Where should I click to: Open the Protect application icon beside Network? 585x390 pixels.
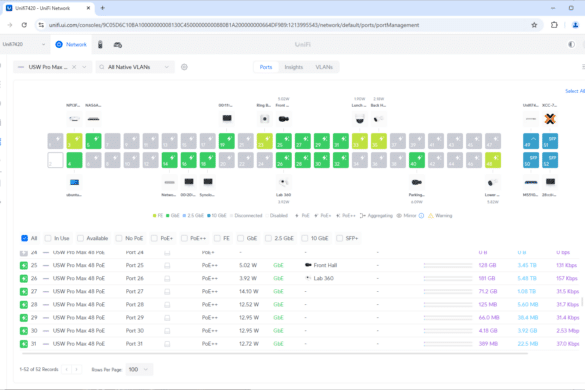pos(100,44)
